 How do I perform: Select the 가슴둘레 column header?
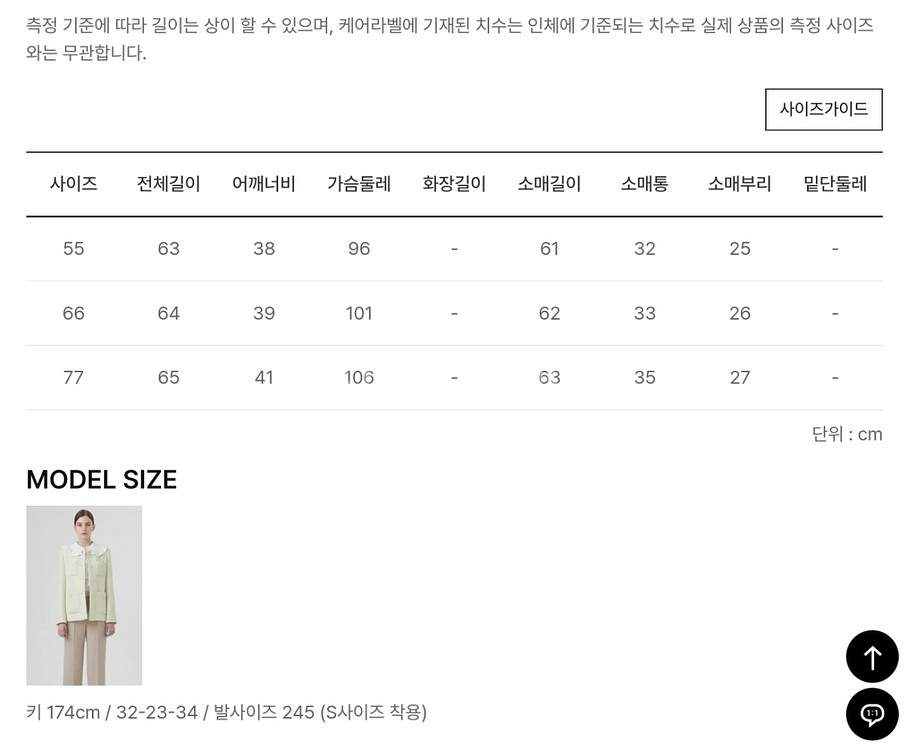click(359, 184)
